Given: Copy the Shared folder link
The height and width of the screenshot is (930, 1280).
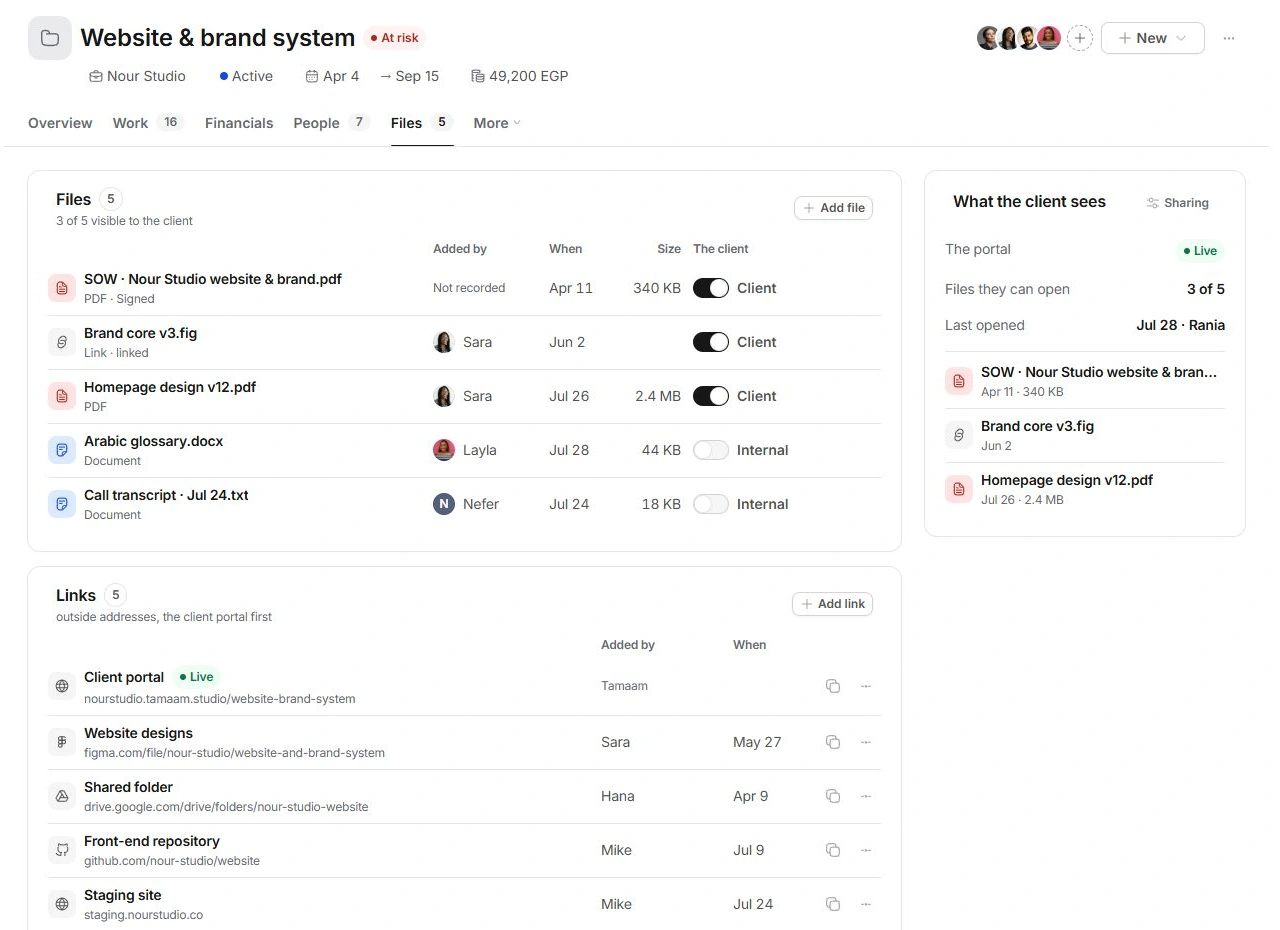Looking at the screenshot, I should tap(833, 796).
